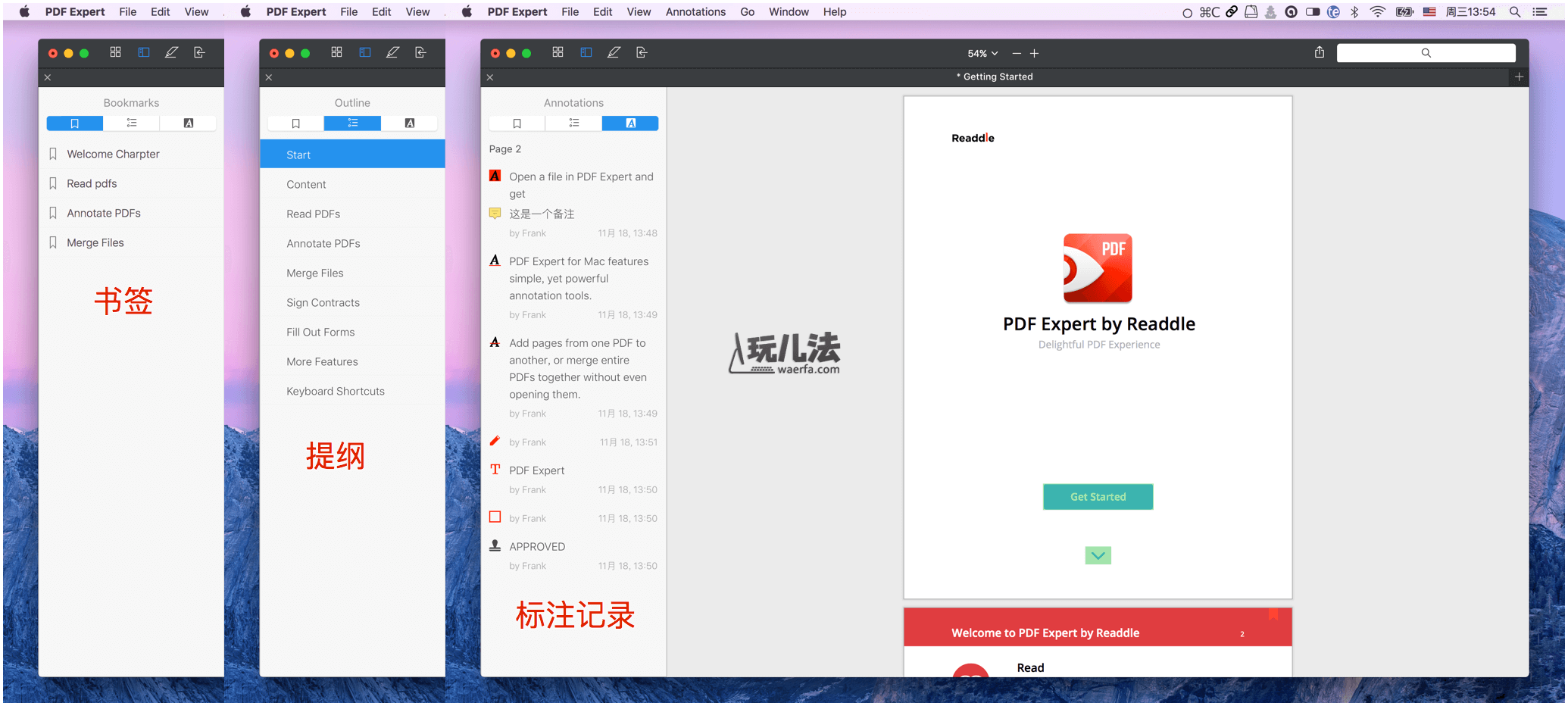Select the Start outline item
Image resolution: width=1568 pixels, height=706 pixels.
click(x=352, y=155)
